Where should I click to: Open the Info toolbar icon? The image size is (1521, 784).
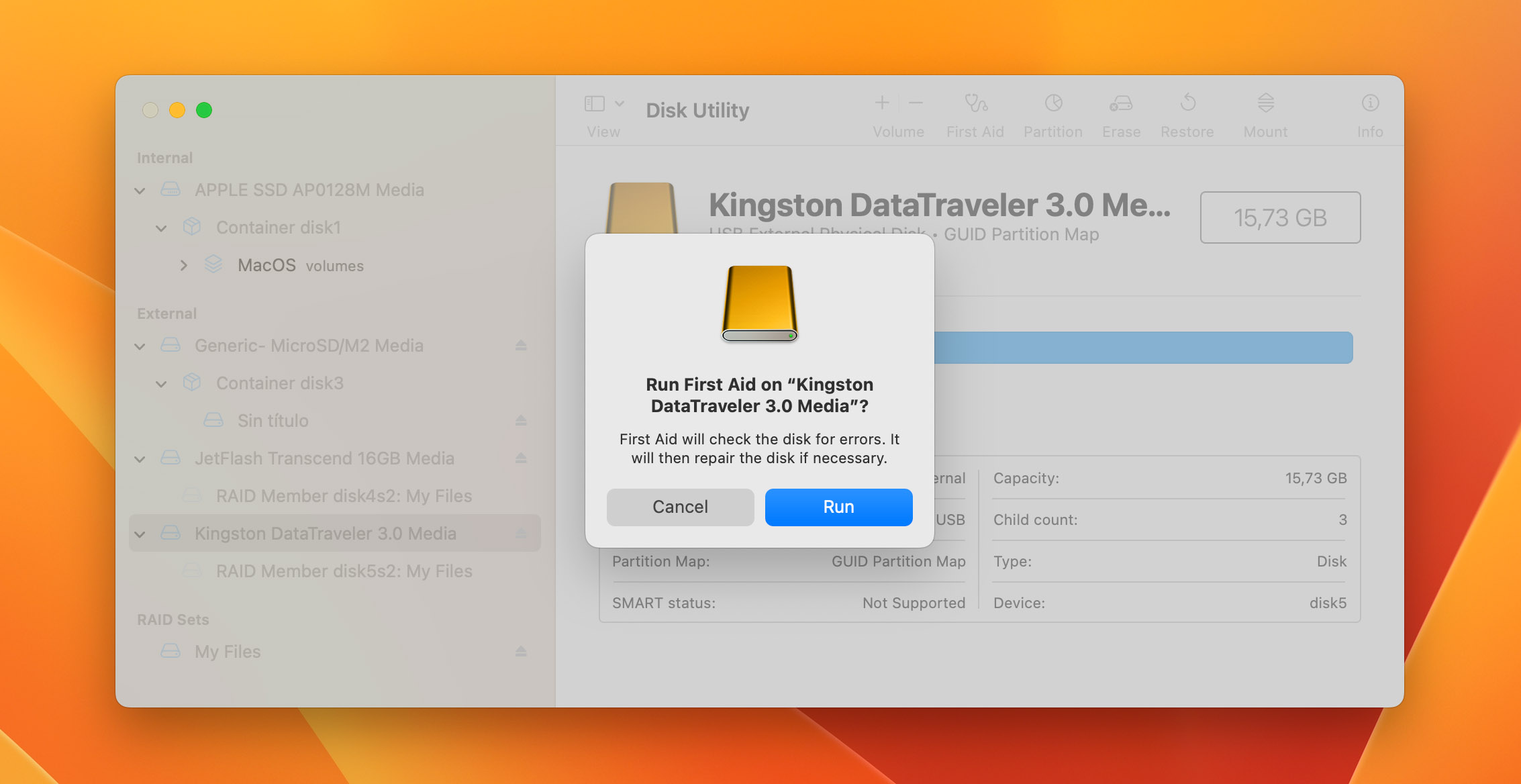coord(1370,103)
